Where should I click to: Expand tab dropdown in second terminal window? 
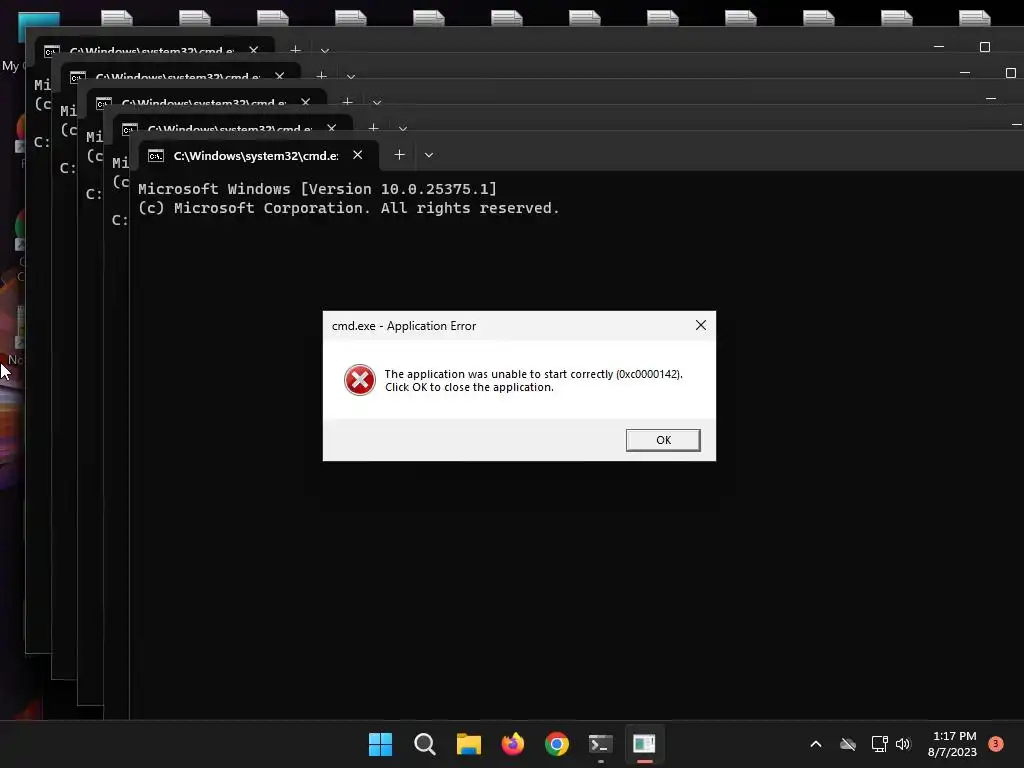coord(402,128)
